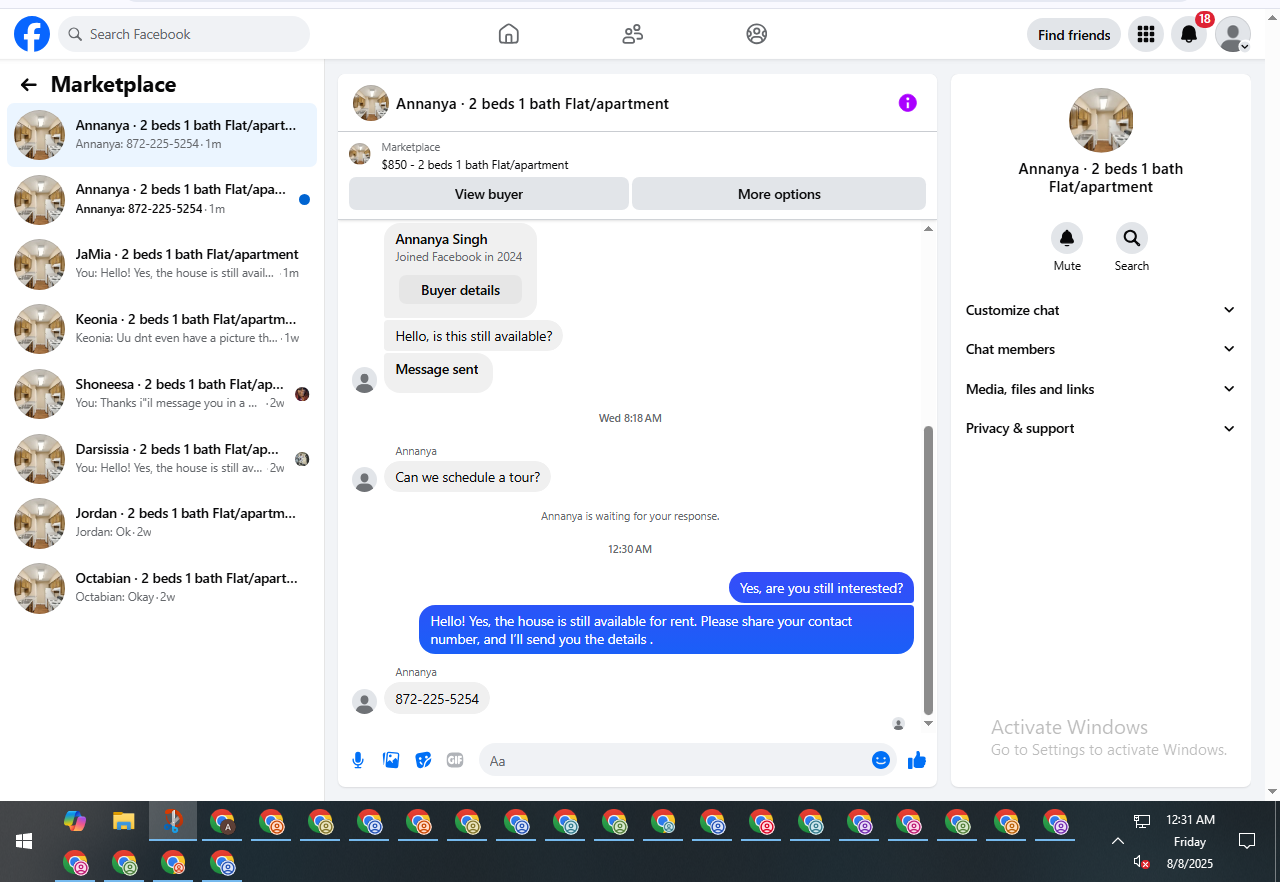
Task: Open conversation information purple icon
Action: pyautogui.click(x=908, y=103)
